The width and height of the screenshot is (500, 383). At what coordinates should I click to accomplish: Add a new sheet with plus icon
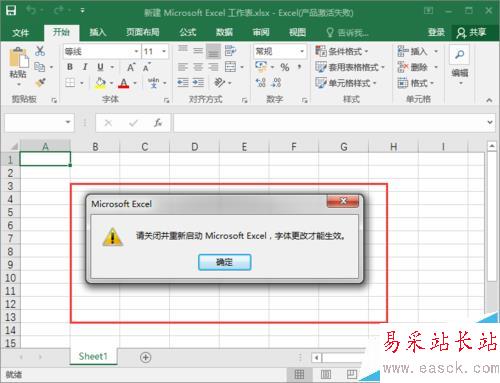point(145,357)
